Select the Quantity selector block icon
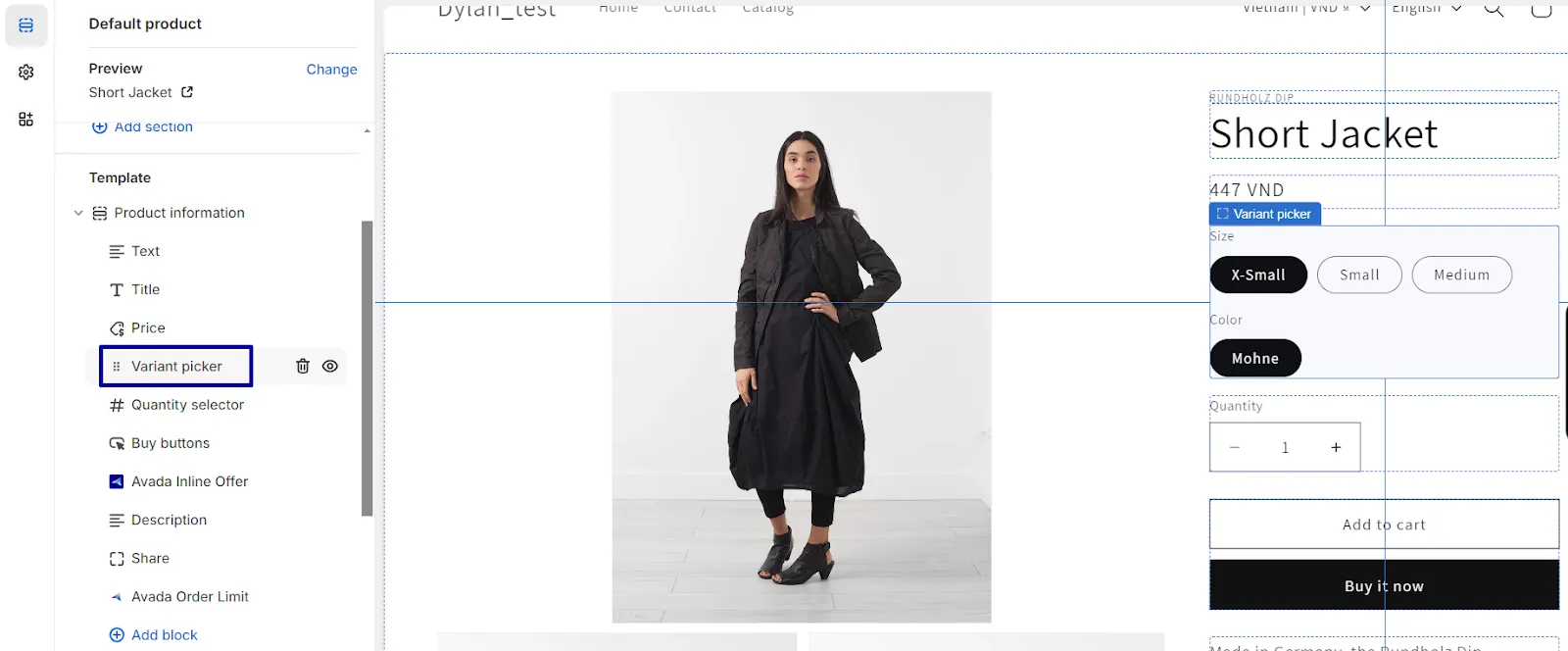The width and height of the screenshot is (1568, 651). pyautogui.click(x=117, y=405)
